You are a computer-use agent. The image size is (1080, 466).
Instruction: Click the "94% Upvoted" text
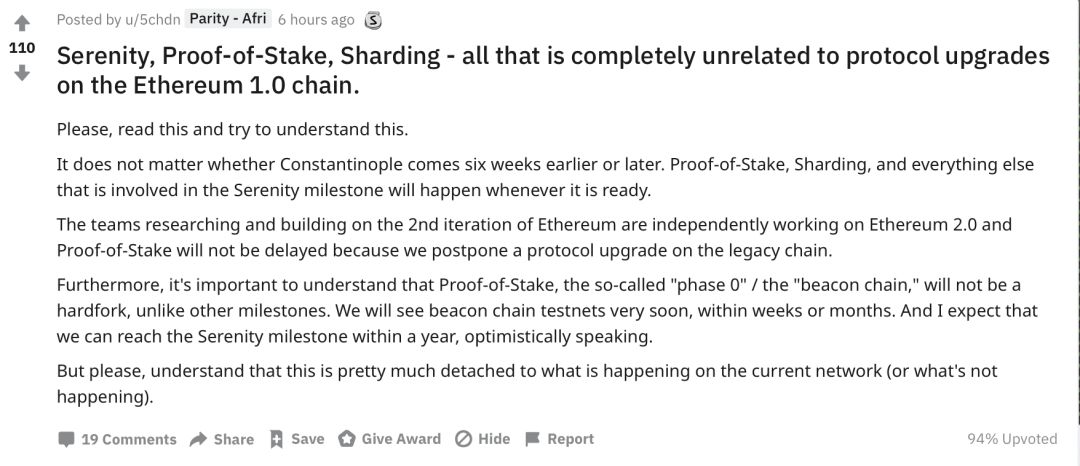(1012, 439)
